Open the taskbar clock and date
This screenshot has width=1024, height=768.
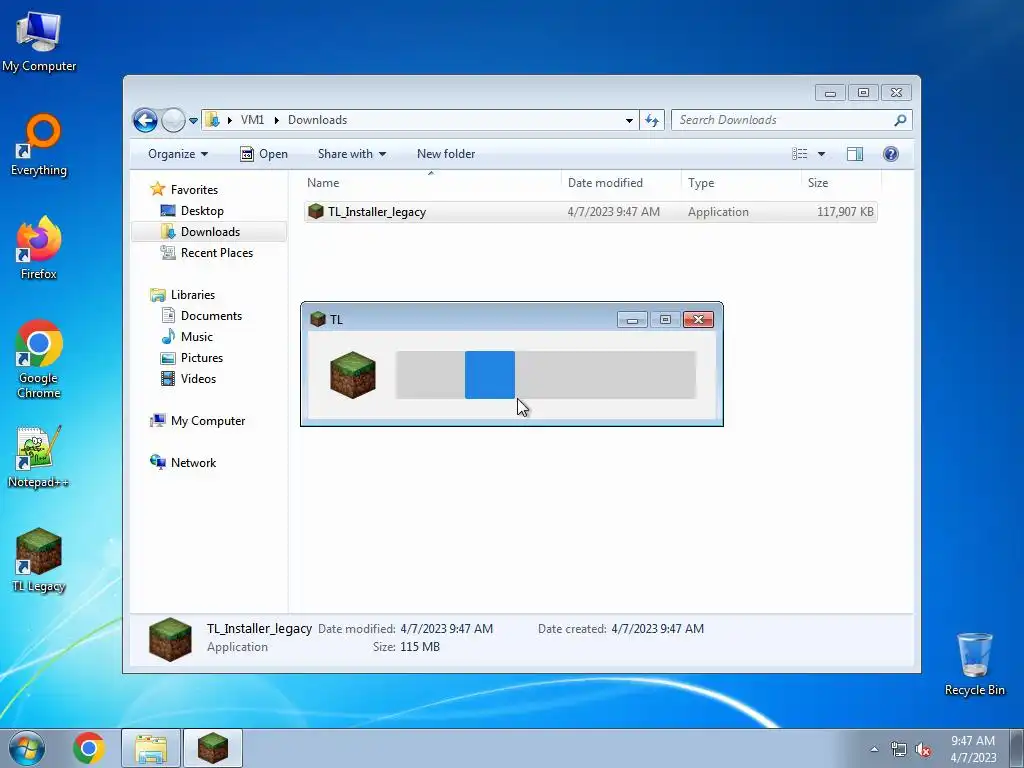pos(973,749)
